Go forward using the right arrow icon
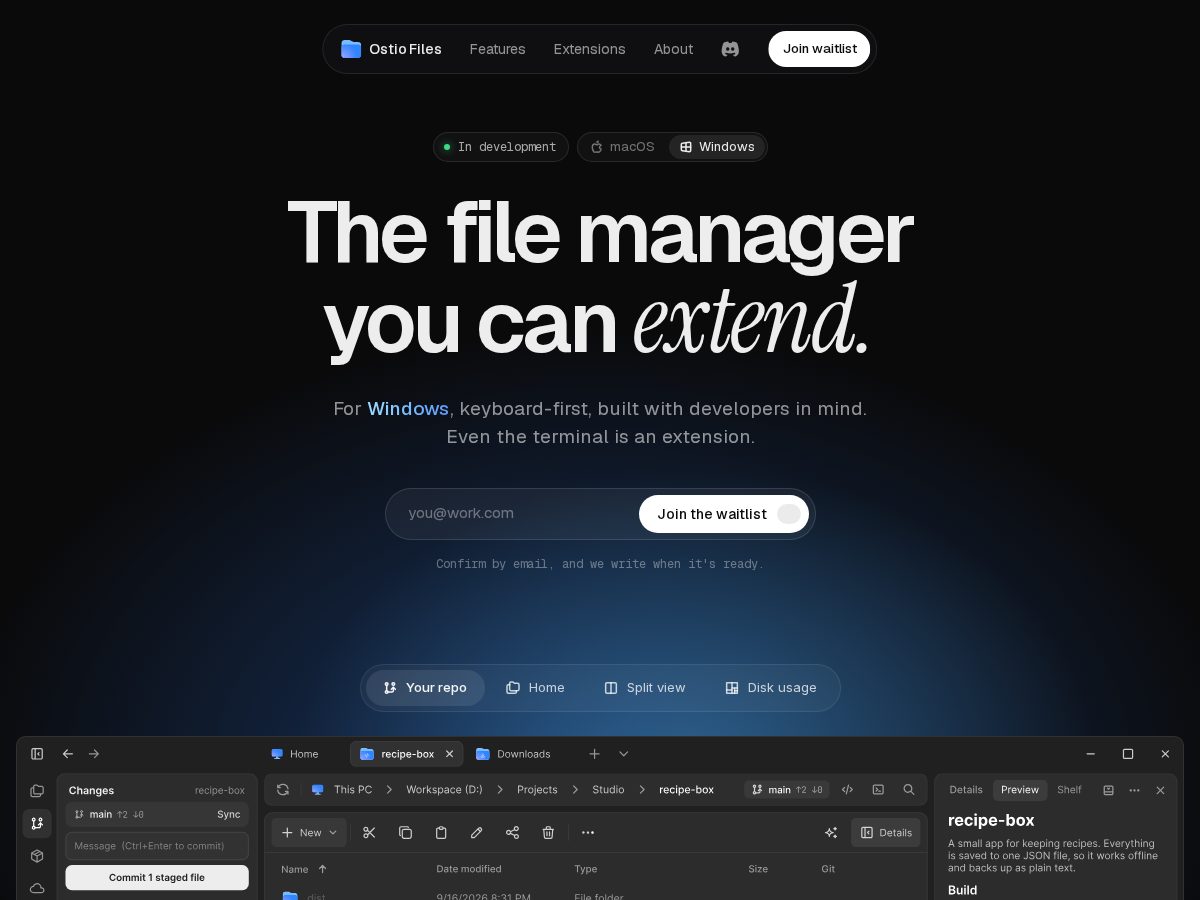 pos(94,754)
